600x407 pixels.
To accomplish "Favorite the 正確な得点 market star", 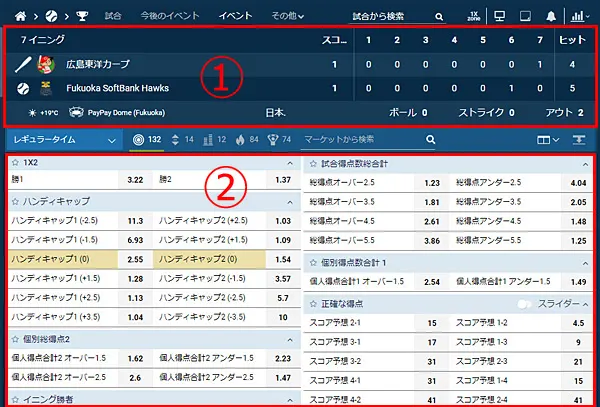I will pyautogui.click(x=313, y=304).
